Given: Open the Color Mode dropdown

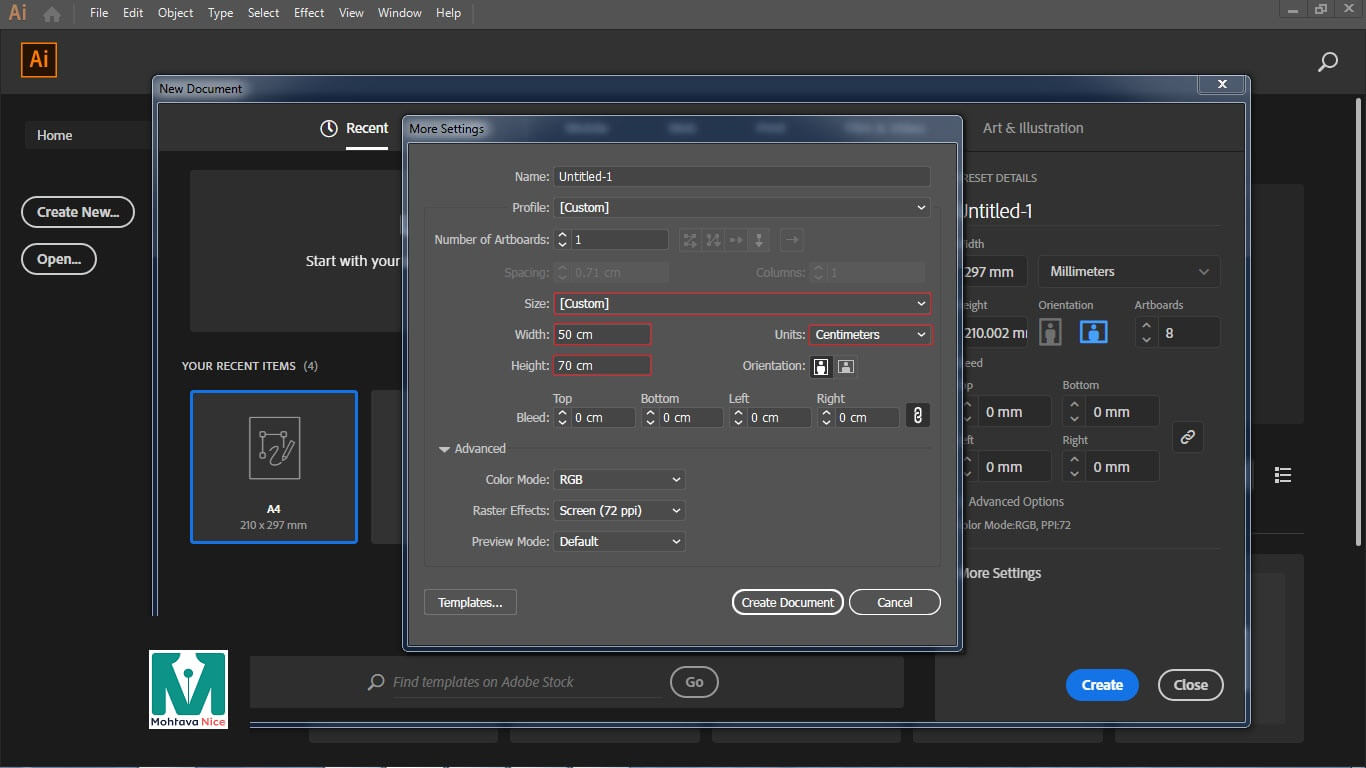Looking at the screenshot, I should click(x=620, y=480).
